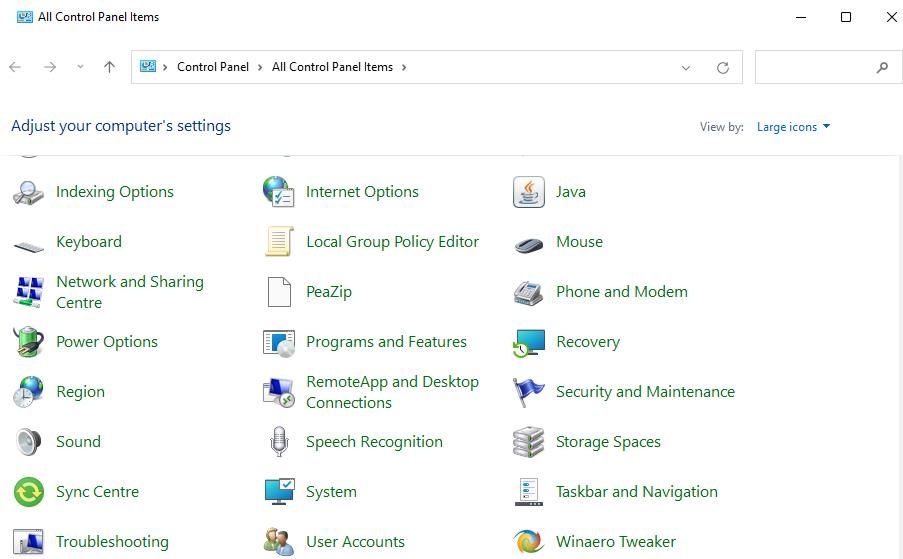
Task: Expand chevron after All Control Panel Items
Action: coord(404,67)
